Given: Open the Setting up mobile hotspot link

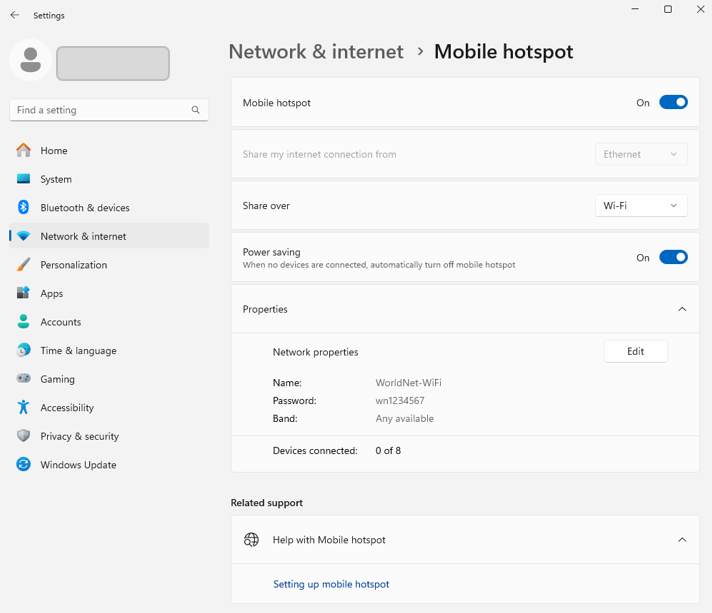Looking at the screenshot, I should tap(331, 584).
